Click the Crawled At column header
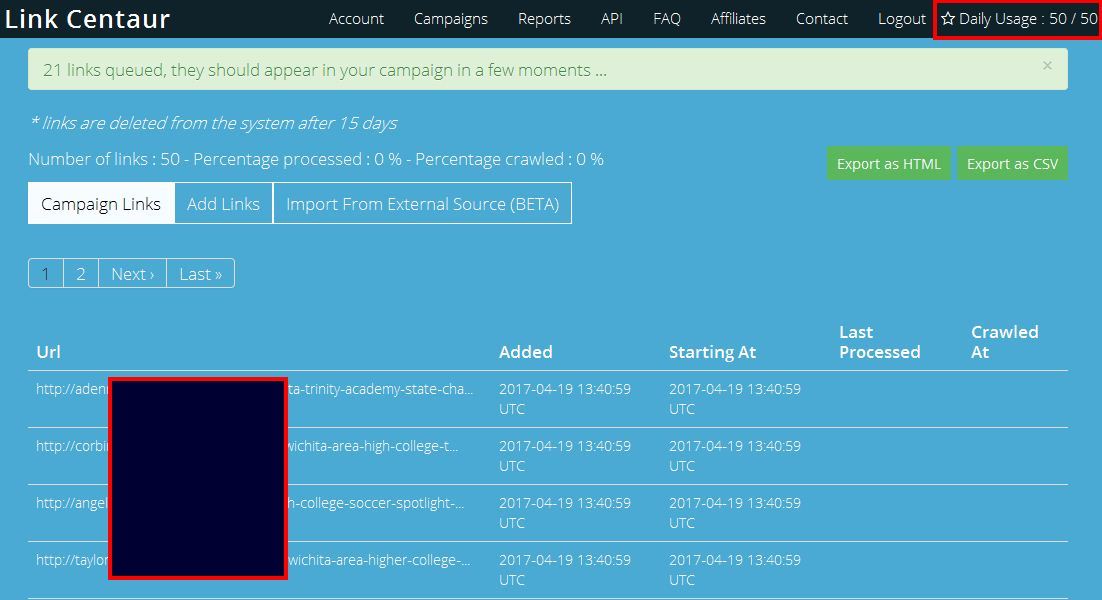 click(x=1005, y=342)
